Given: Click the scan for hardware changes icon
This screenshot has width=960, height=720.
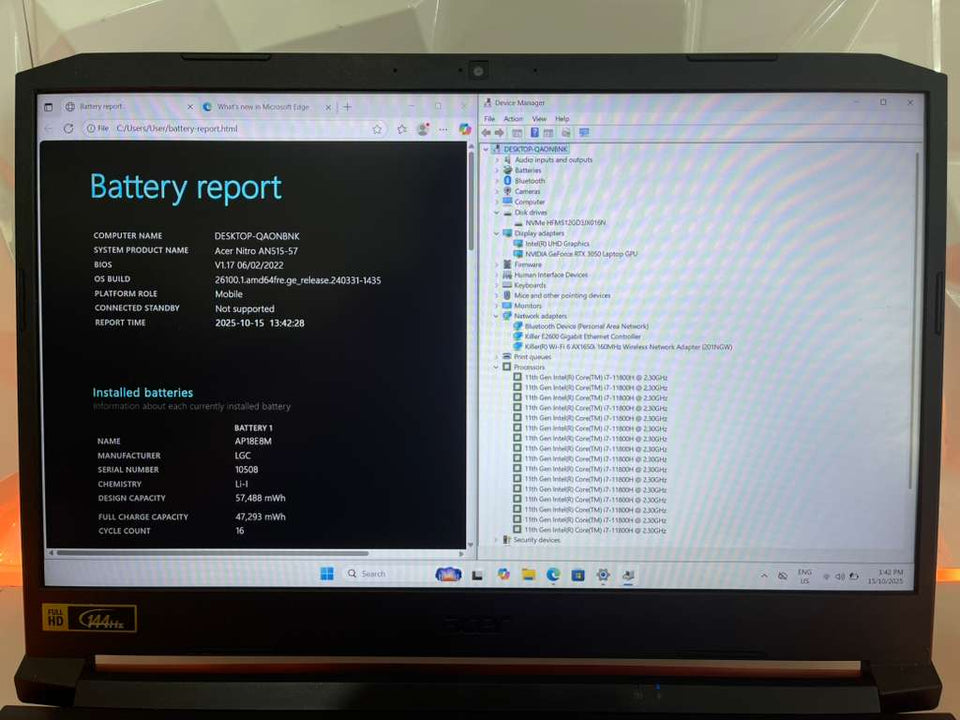Looking at the screenshot, I should click(583, 132).
